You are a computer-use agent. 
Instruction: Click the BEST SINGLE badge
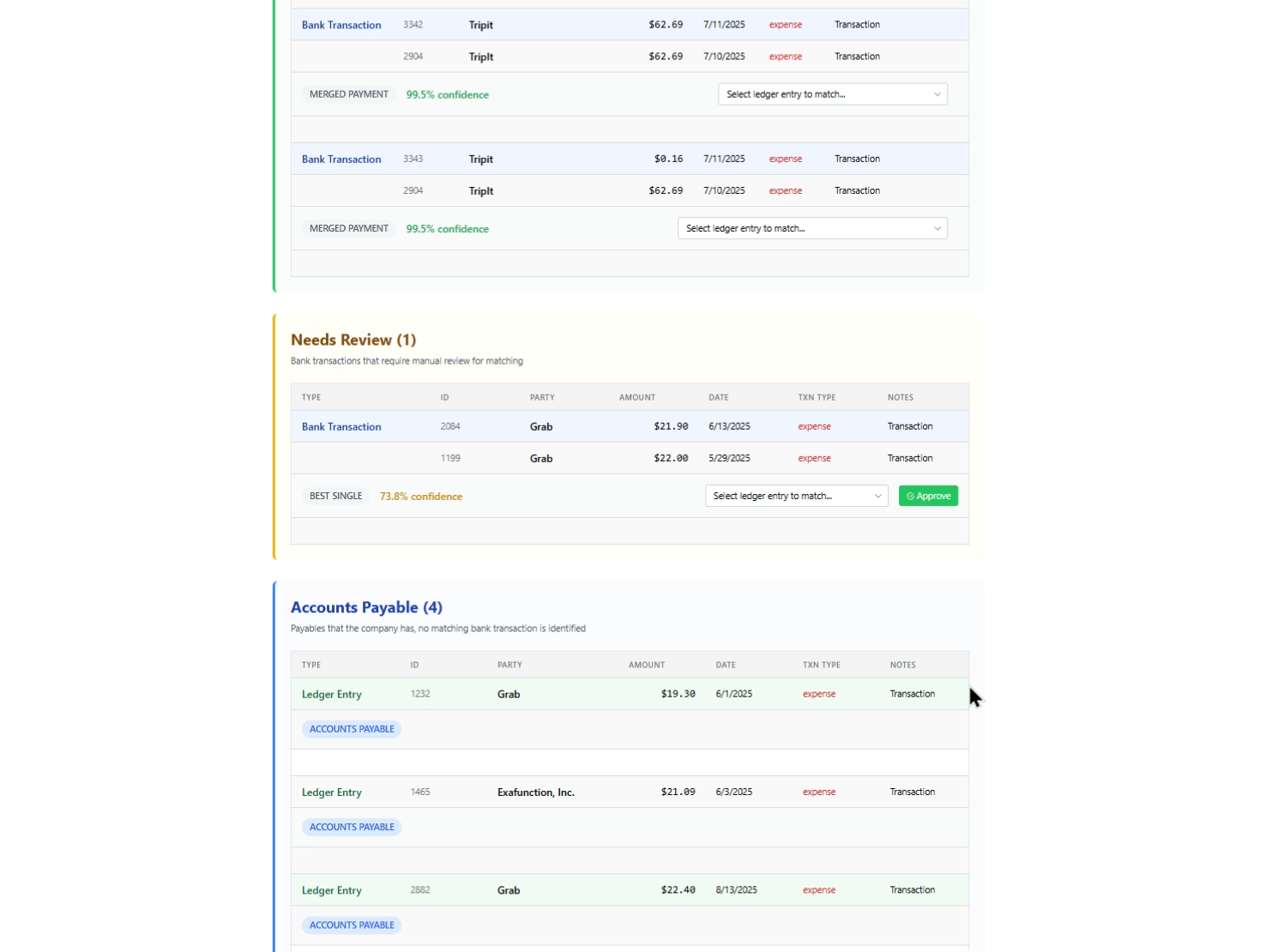[335, 497]
